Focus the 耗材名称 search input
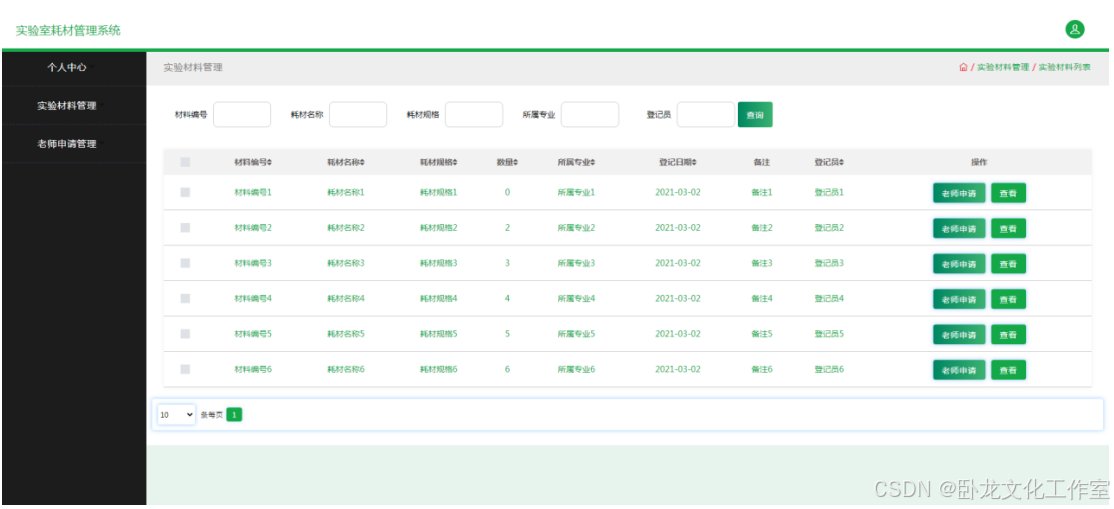 click(358, 114)
